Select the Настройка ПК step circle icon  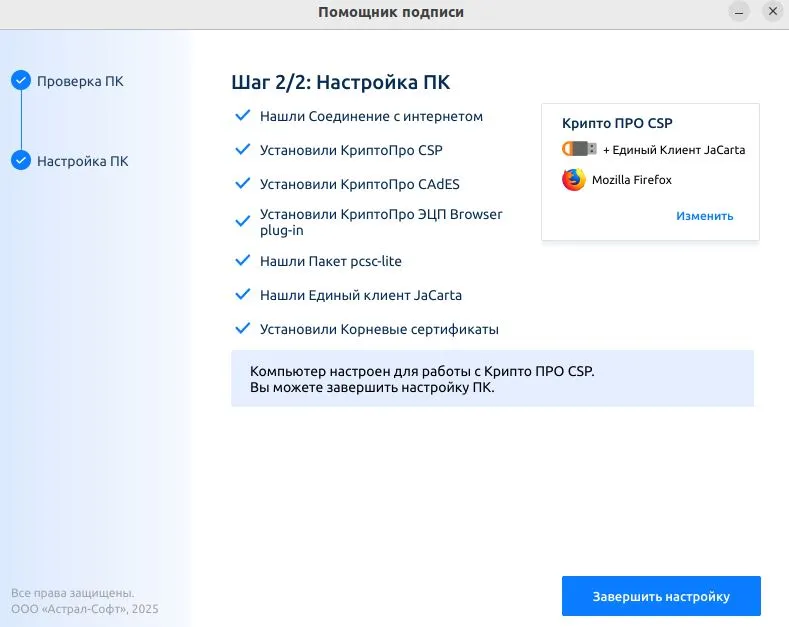pos(21,160)
